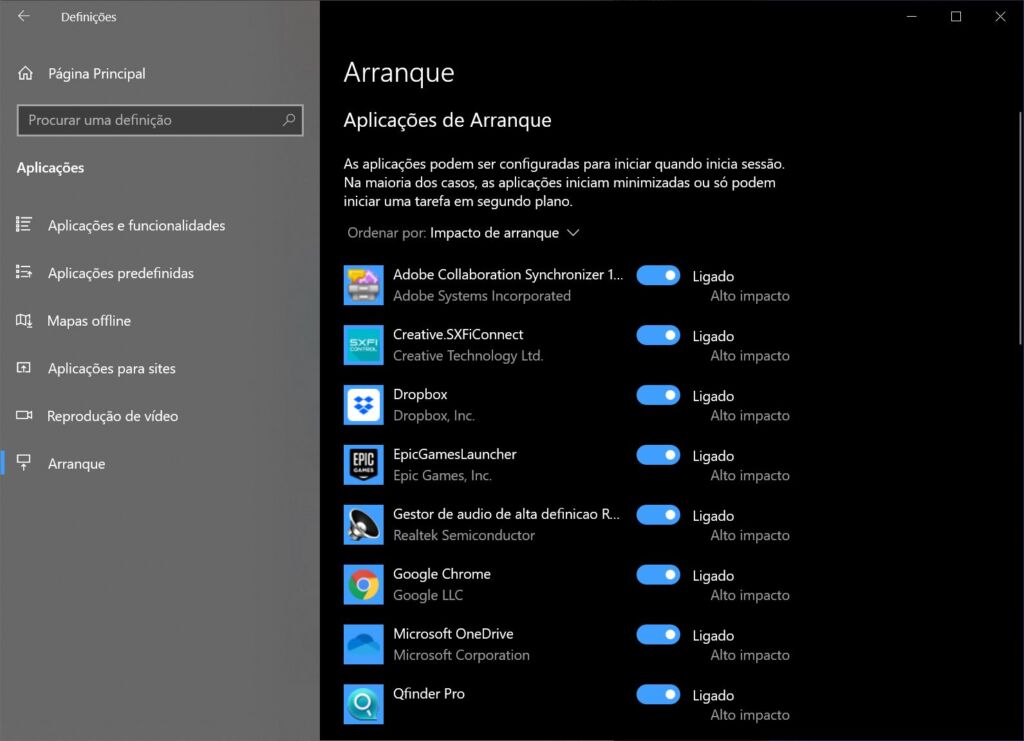Click the Microsoft Corporation publisher text
This screenshot has height=741, width=1024.
[x=461, y=655]
